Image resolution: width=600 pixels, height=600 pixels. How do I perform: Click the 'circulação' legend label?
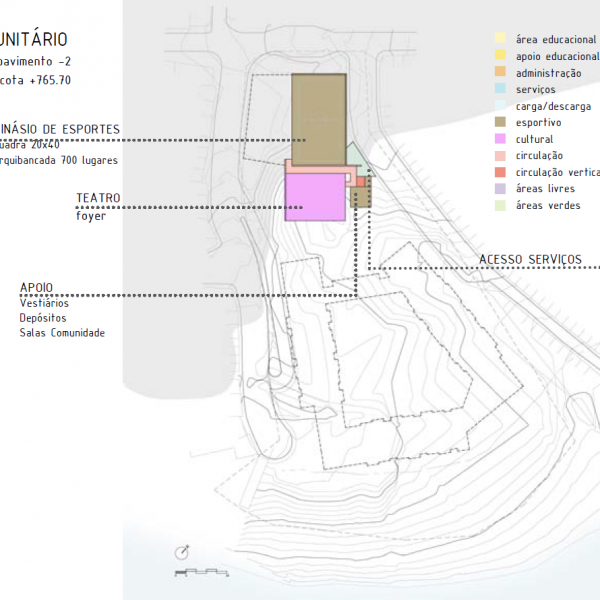tap(539, 156)
